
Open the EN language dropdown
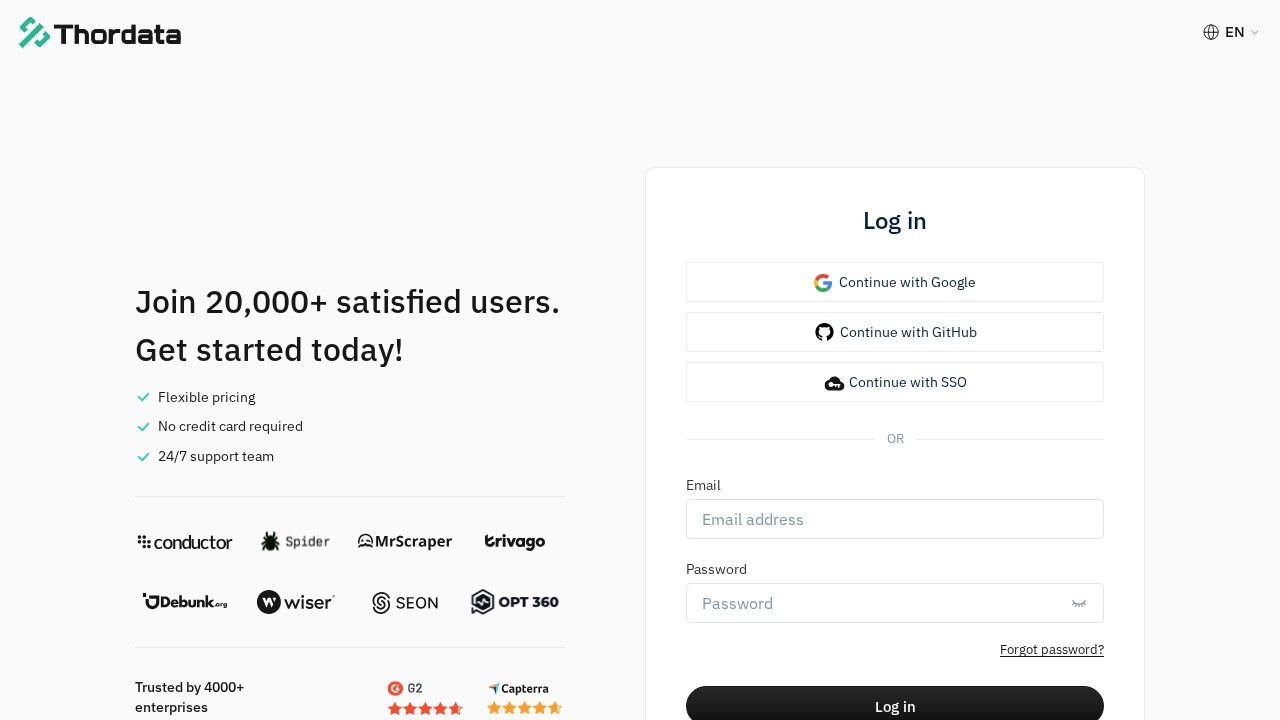pos(1234,32)
